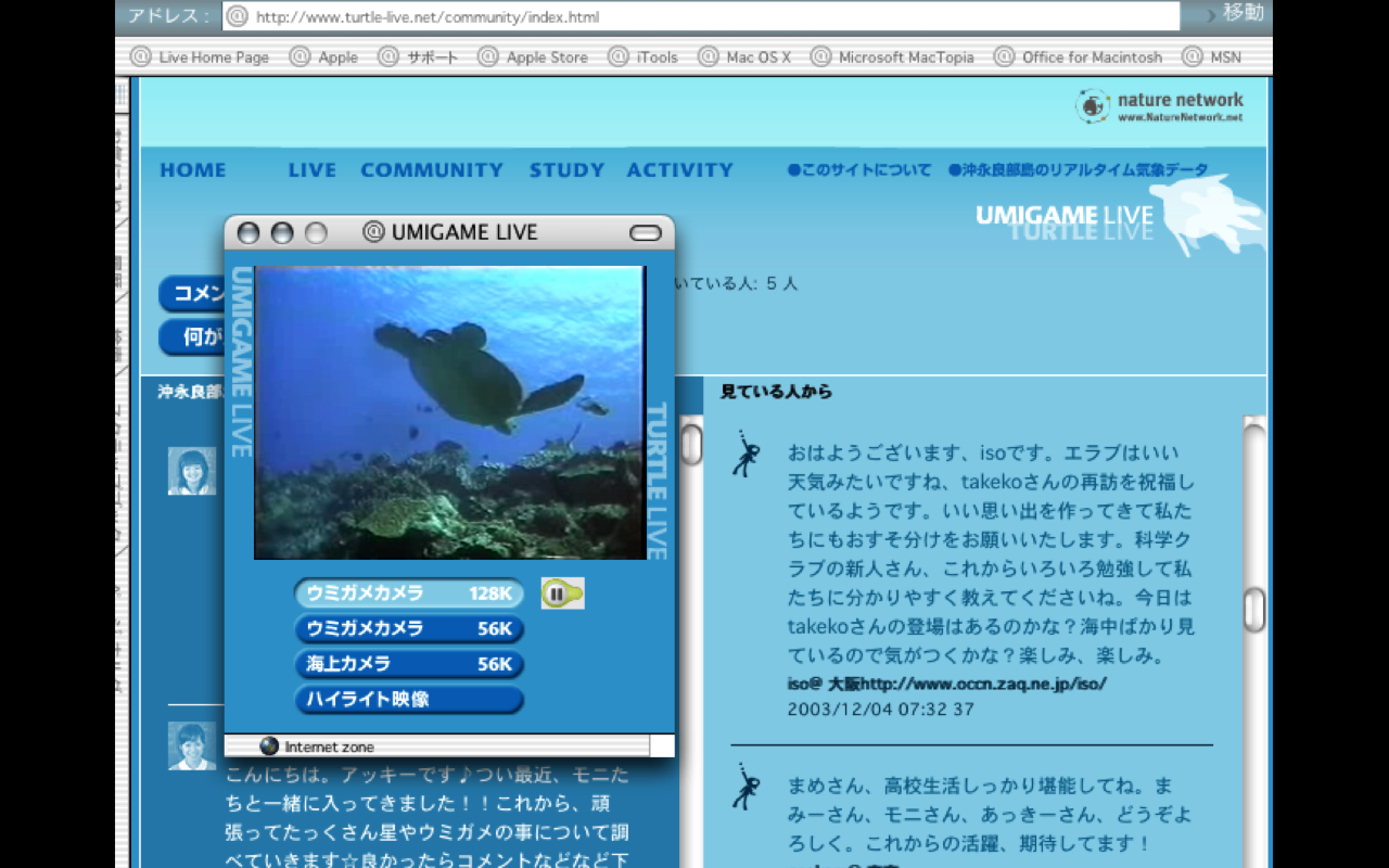Viewport: 1389px width, 868px height.
Task: Pause the Umigame Live video stream
Action: (556, 593)
